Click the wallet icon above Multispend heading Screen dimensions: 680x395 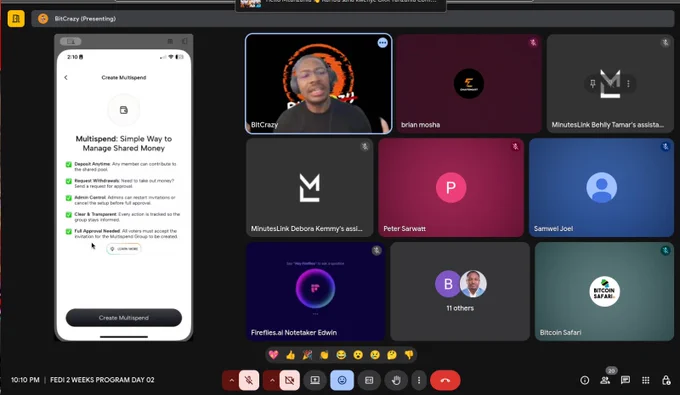click(124, 110)
